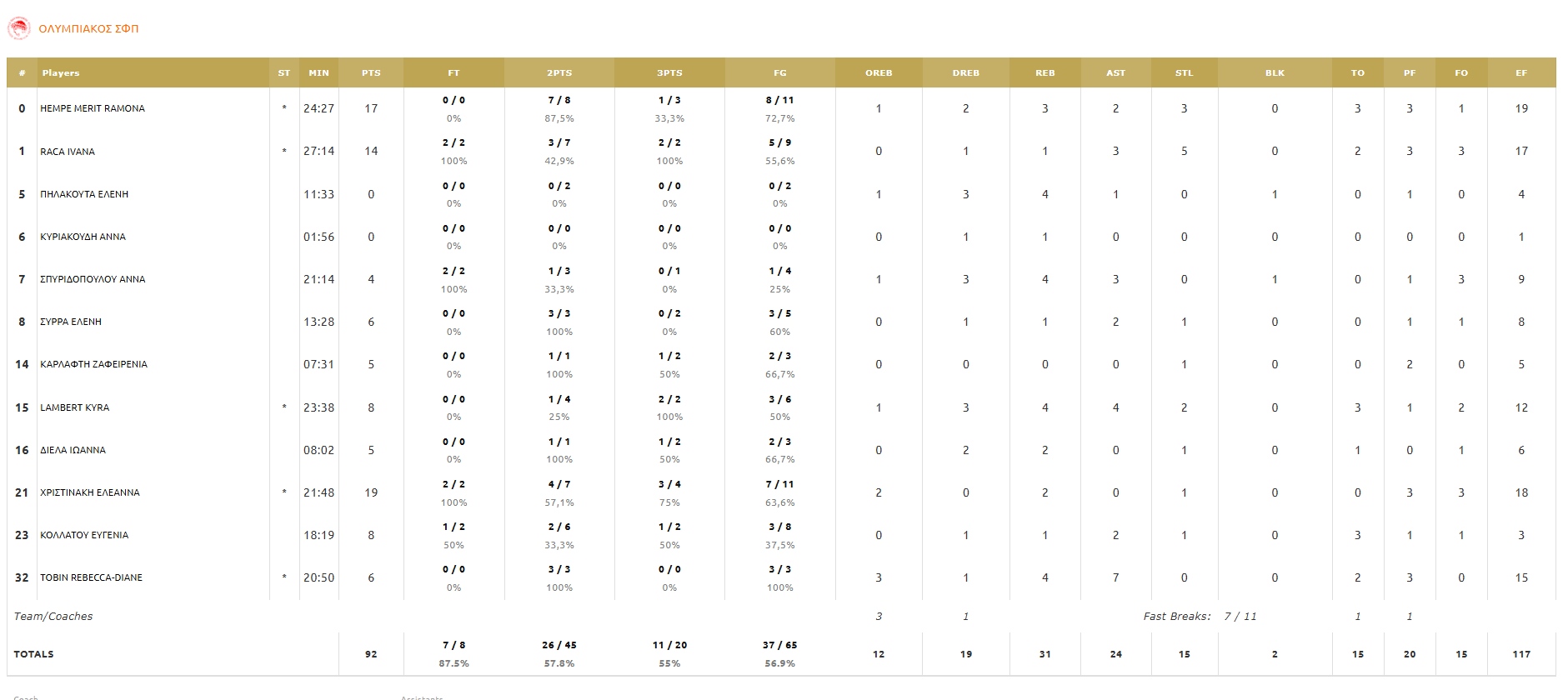Viewport: 1568px width, 700px height.
Task: Open player HEMPE MERIT RAMONA
Action: tap(93, 108)
